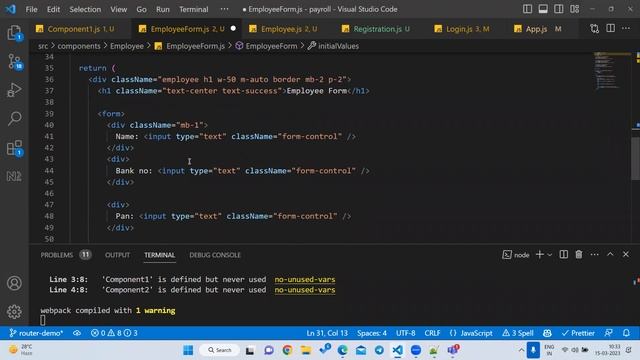Open Source Control view

click(14, 62)
